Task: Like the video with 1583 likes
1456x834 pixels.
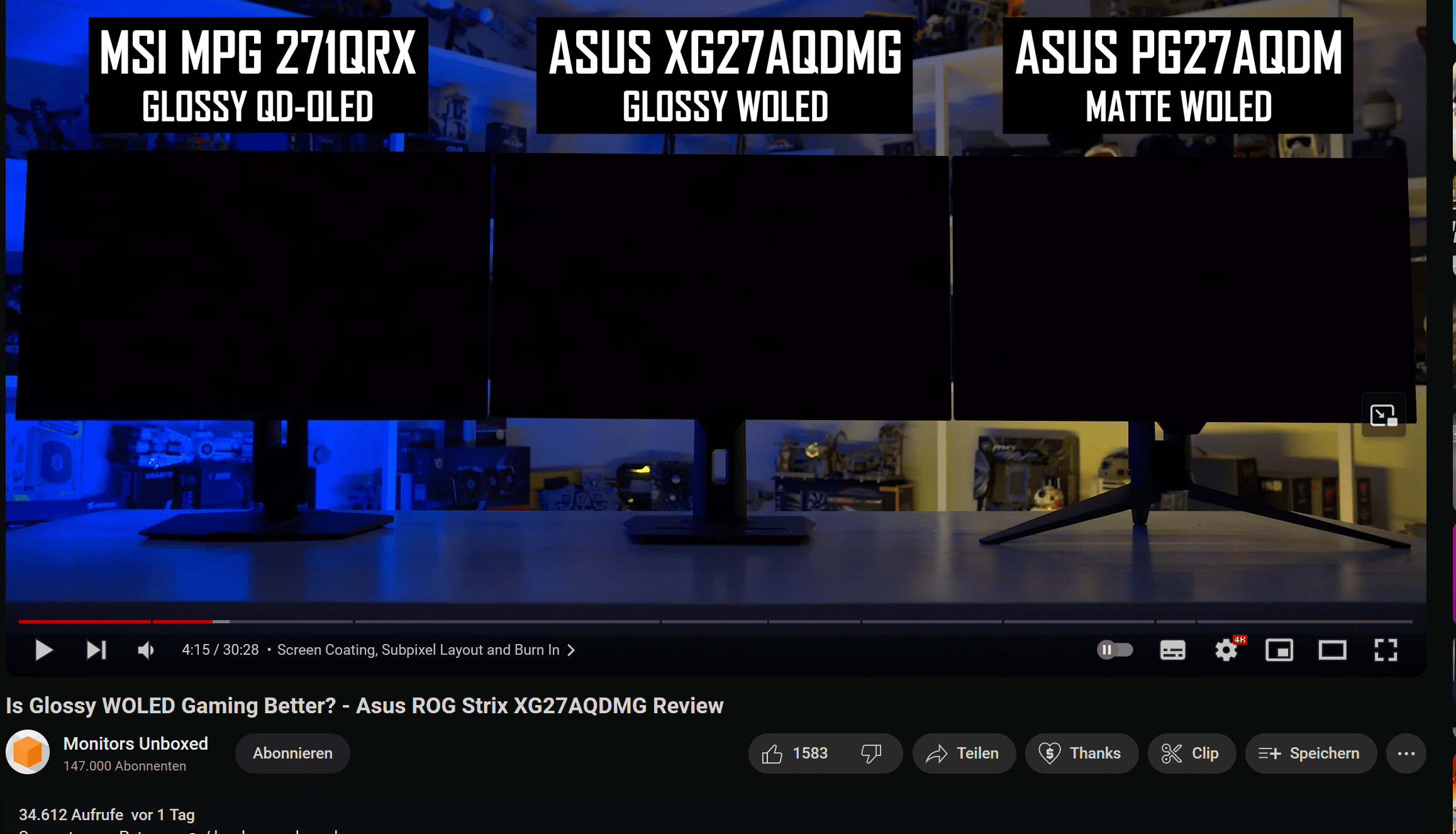Action: coord(795,753)
